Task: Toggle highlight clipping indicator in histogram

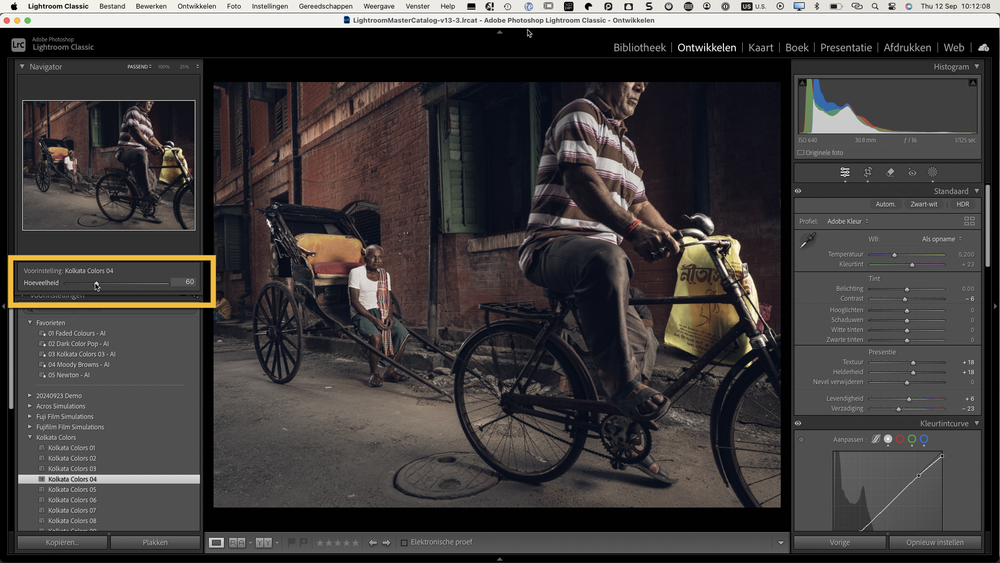Action: click(x=972, y=83)
